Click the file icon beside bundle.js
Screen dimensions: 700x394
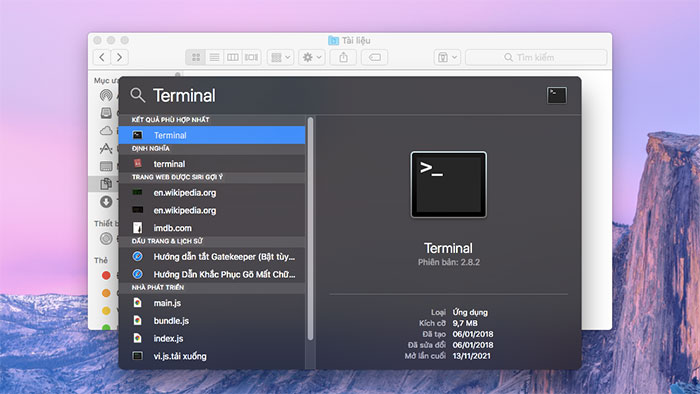pyautogui.click(x=138, y=320)
